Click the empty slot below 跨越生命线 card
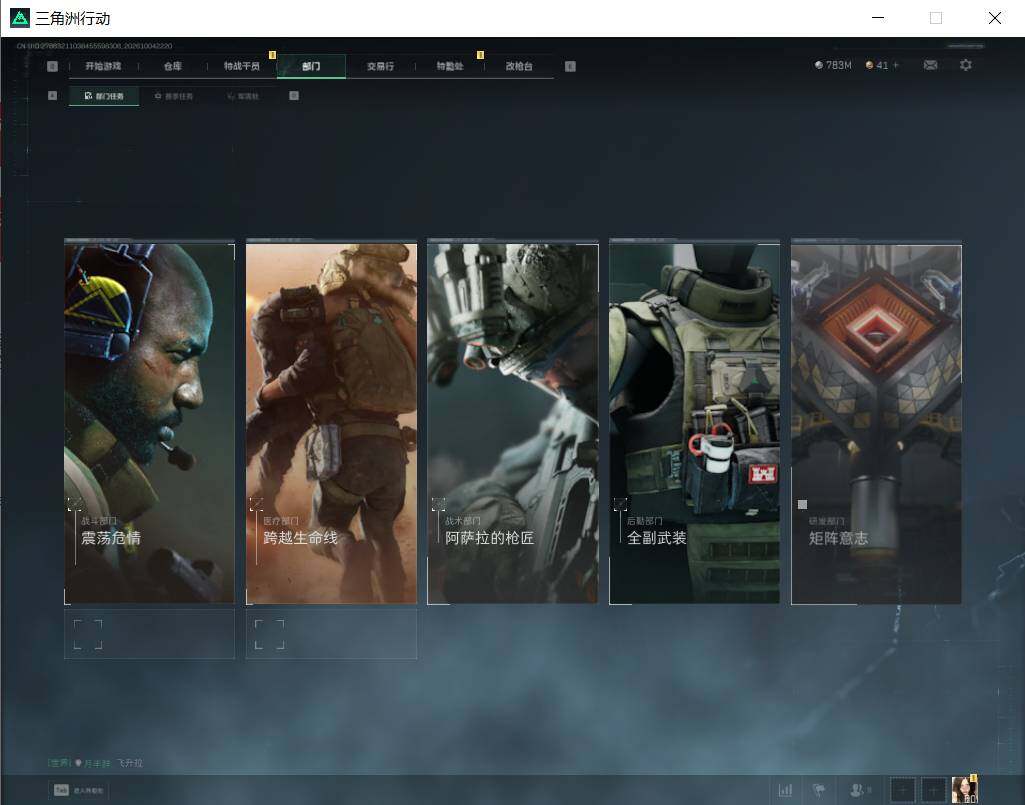 pos(331,634)
